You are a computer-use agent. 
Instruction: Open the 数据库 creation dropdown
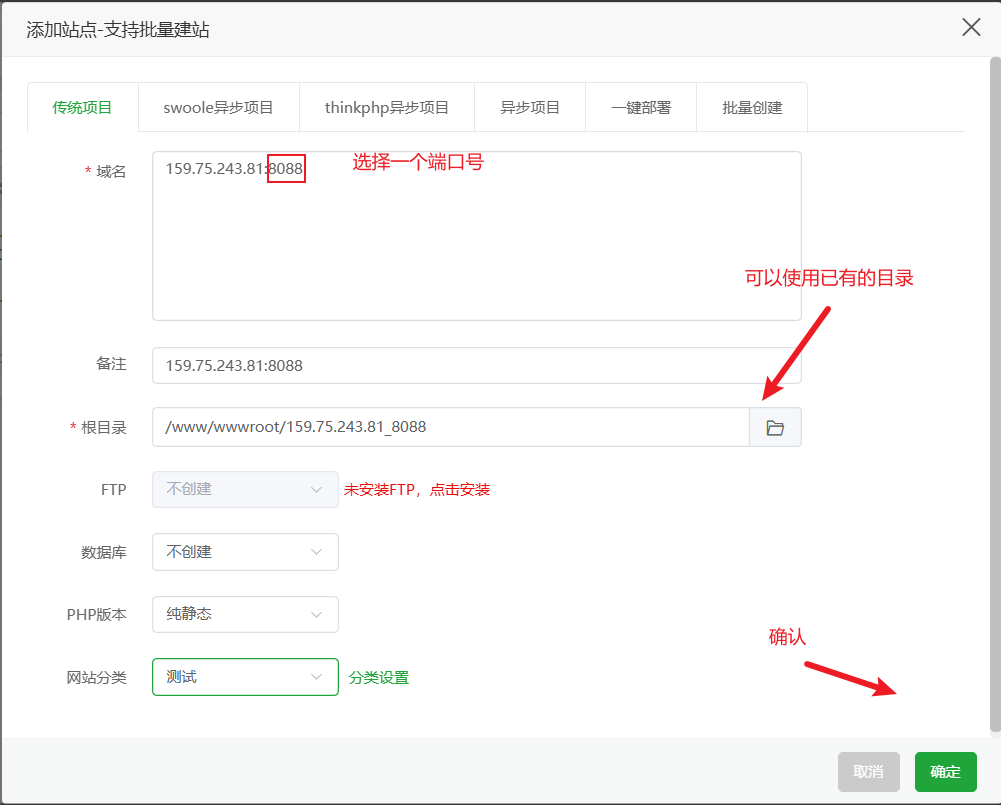[245, 552]
